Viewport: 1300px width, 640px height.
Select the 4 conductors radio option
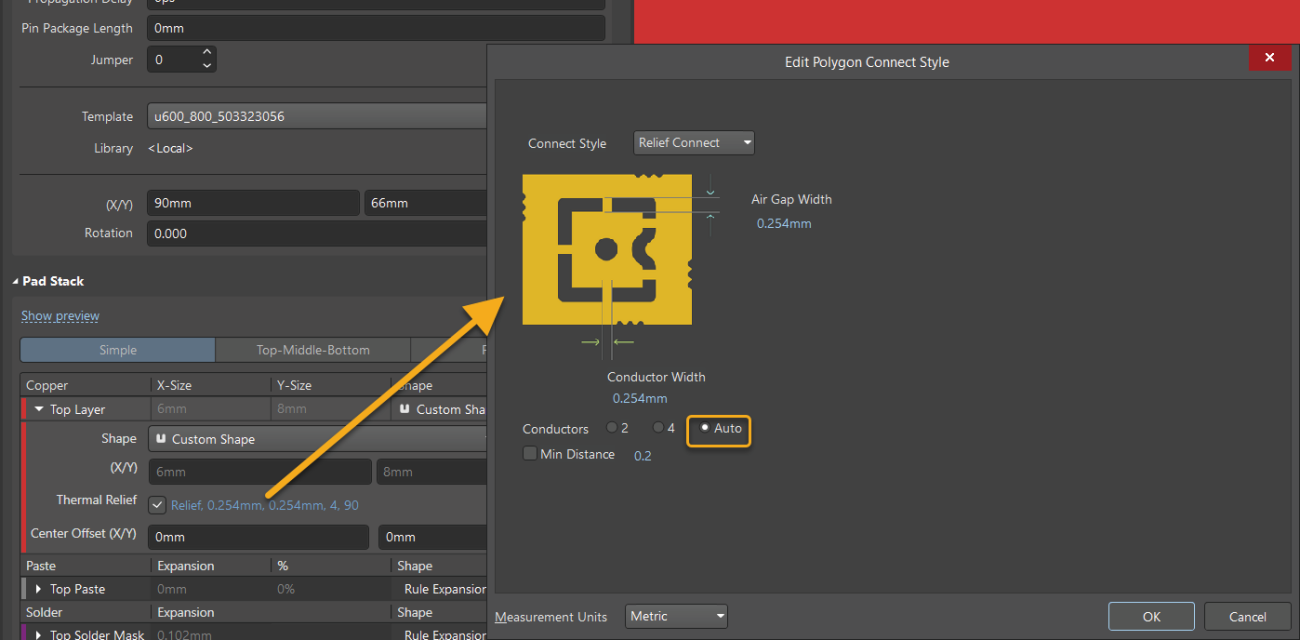pyautogui.click(x=658, y=428)
